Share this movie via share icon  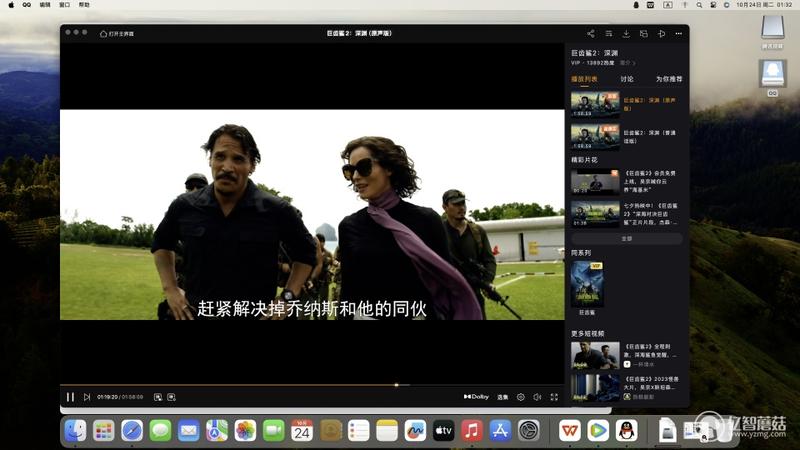[x=590, y=34]
